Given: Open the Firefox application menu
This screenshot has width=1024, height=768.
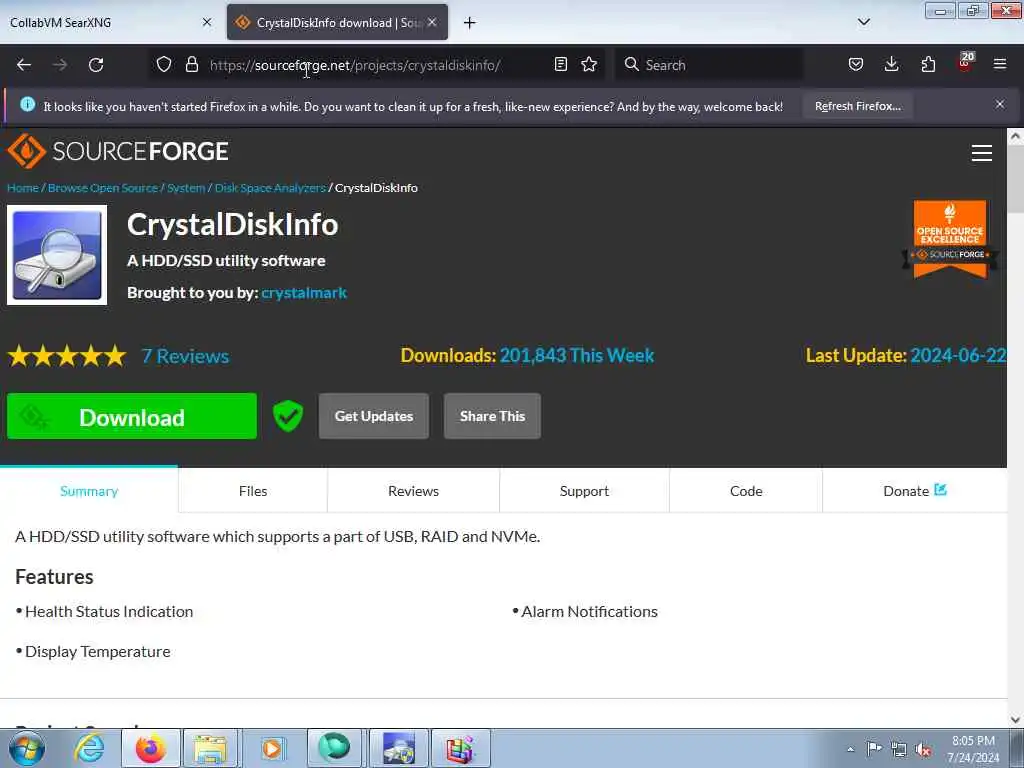Looking at the screenshot, I should (x=1000, y=64).
